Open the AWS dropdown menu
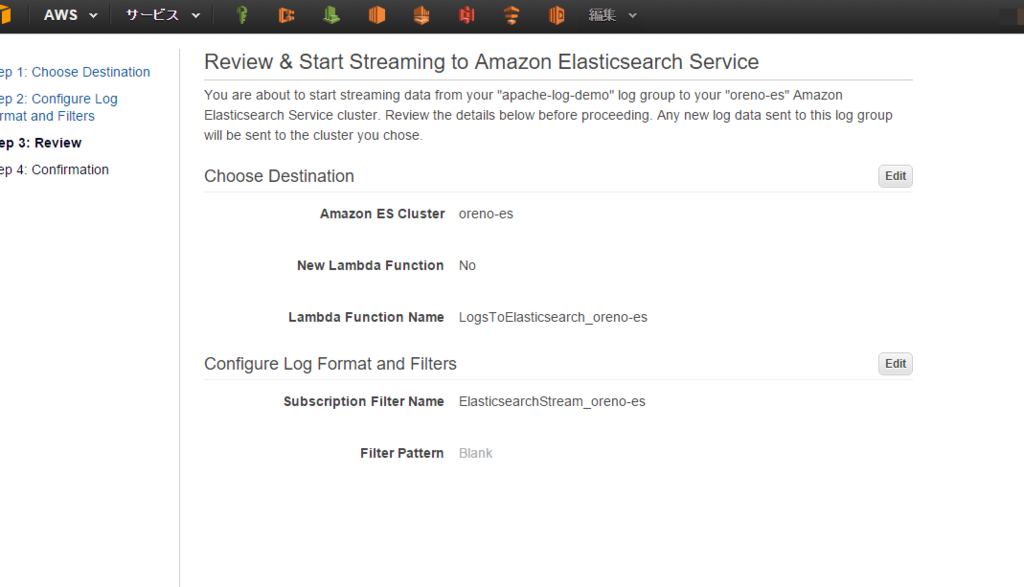Image resolution: width=1024 pixels, height=587 pixels. (x=70, y=15)
